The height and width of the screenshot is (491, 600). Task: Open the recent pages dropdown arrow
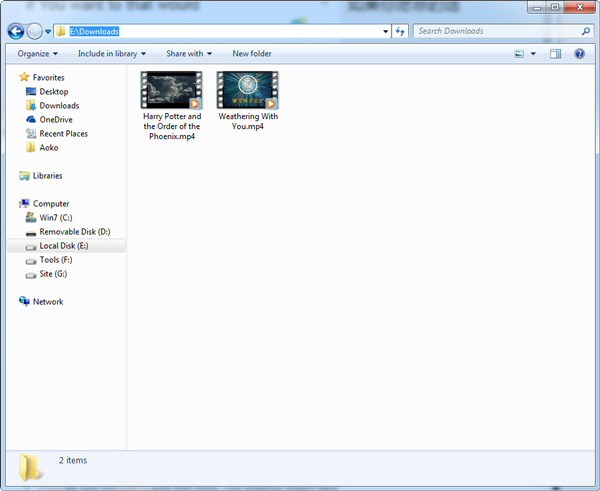[x=48, y=31]
